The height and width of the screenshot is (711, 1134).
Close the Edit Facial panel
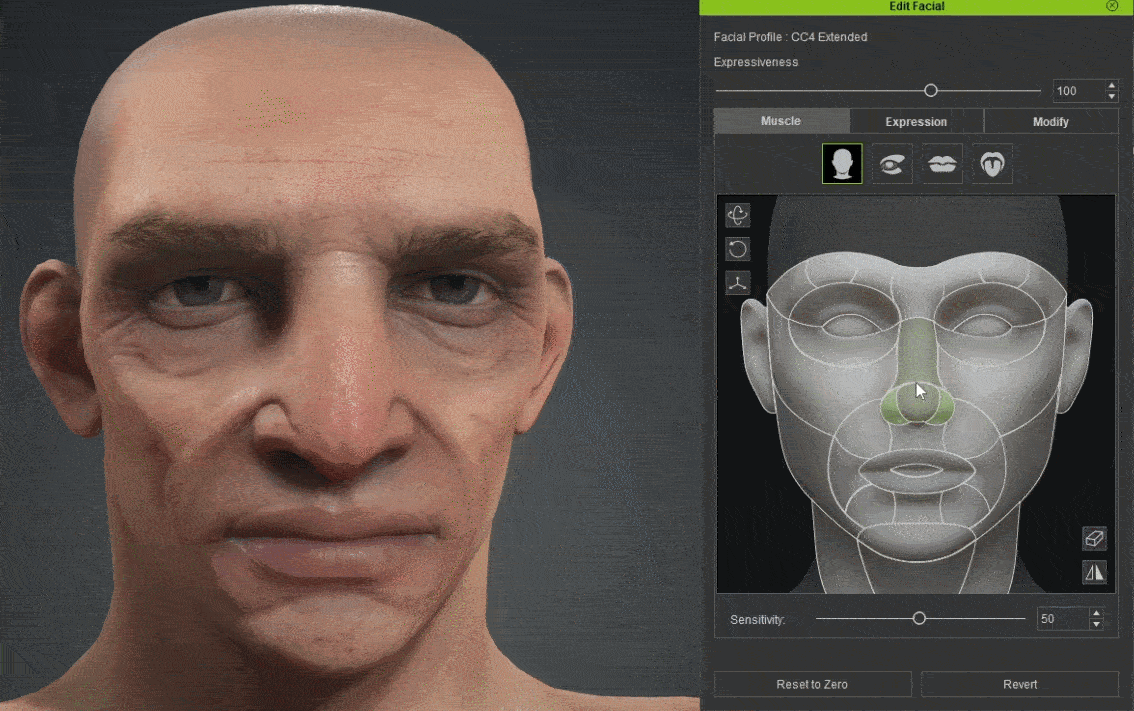coord(1112,6)
